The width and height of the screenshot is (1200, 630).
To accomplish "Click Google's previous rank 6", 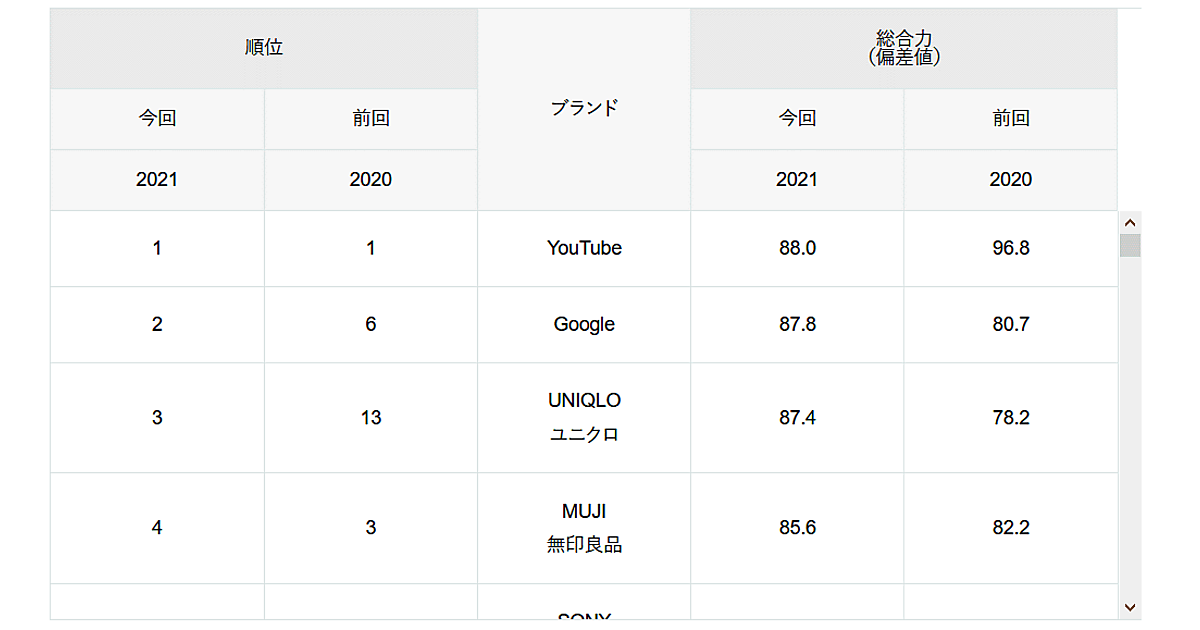I will 371,324.
